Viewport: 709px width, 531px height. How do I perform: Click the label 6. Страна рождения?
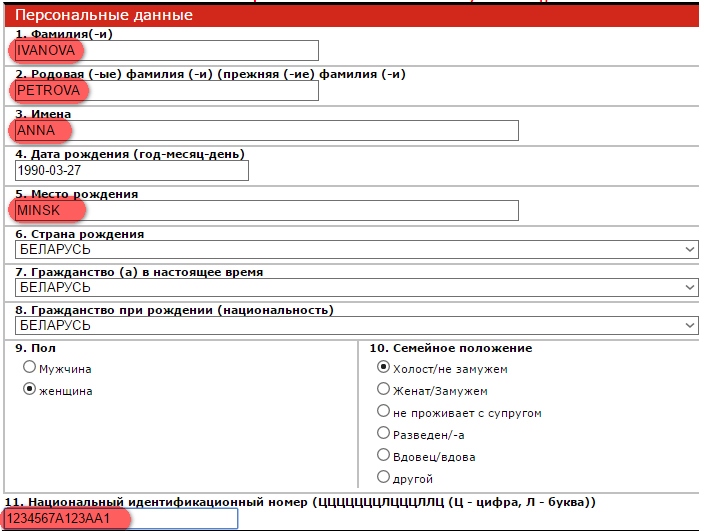click(x=80, y=234)
